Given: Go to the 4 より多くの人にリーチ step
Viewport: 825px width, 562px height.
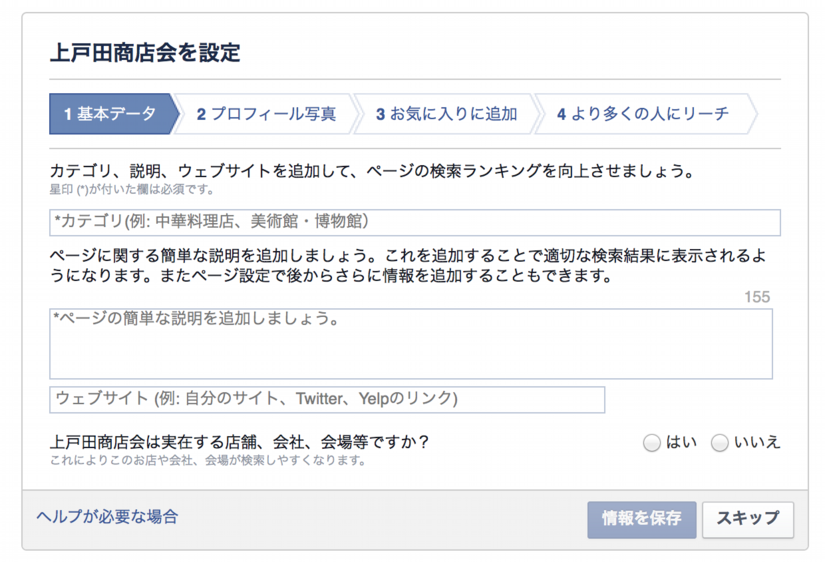Looking at the screenshot, I should coord(642,114).
